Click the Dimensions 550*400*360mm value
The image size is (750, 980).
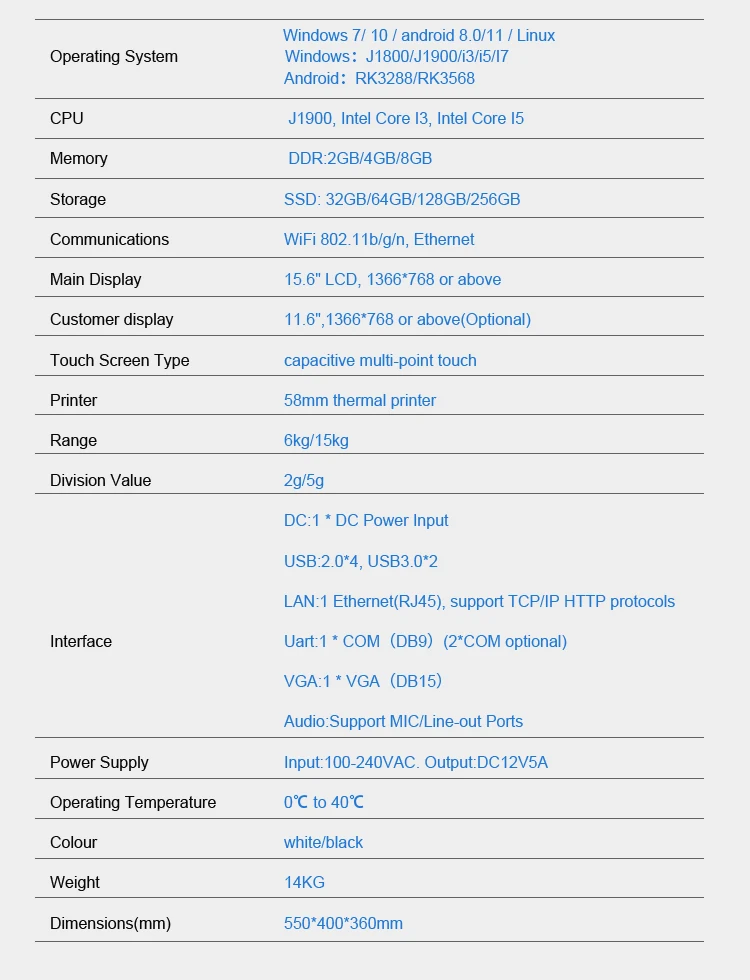point(343,923)
